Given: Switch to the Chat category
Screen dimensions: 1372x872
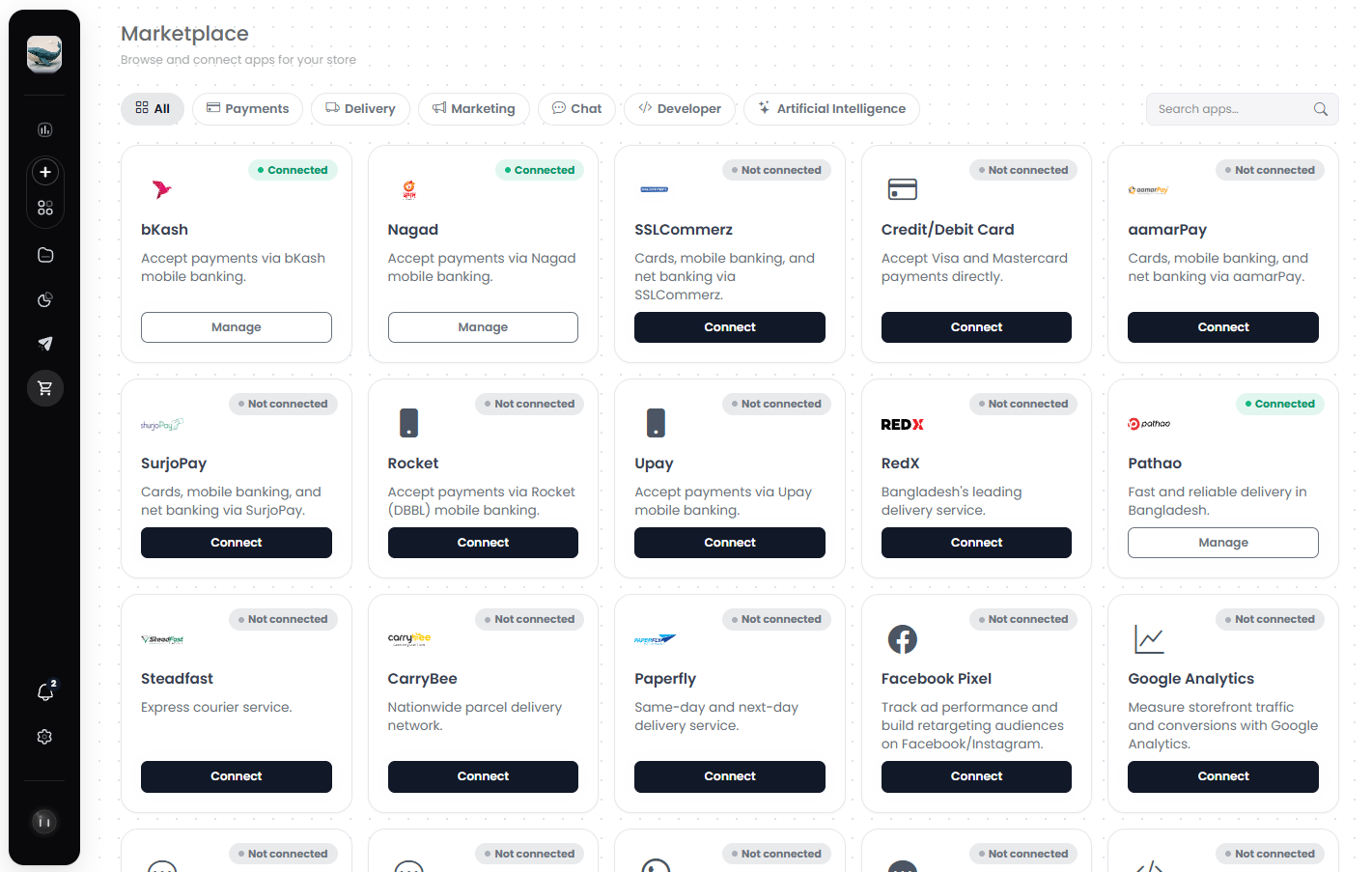Looking at the screenshot, I should (x=576, y=109).
